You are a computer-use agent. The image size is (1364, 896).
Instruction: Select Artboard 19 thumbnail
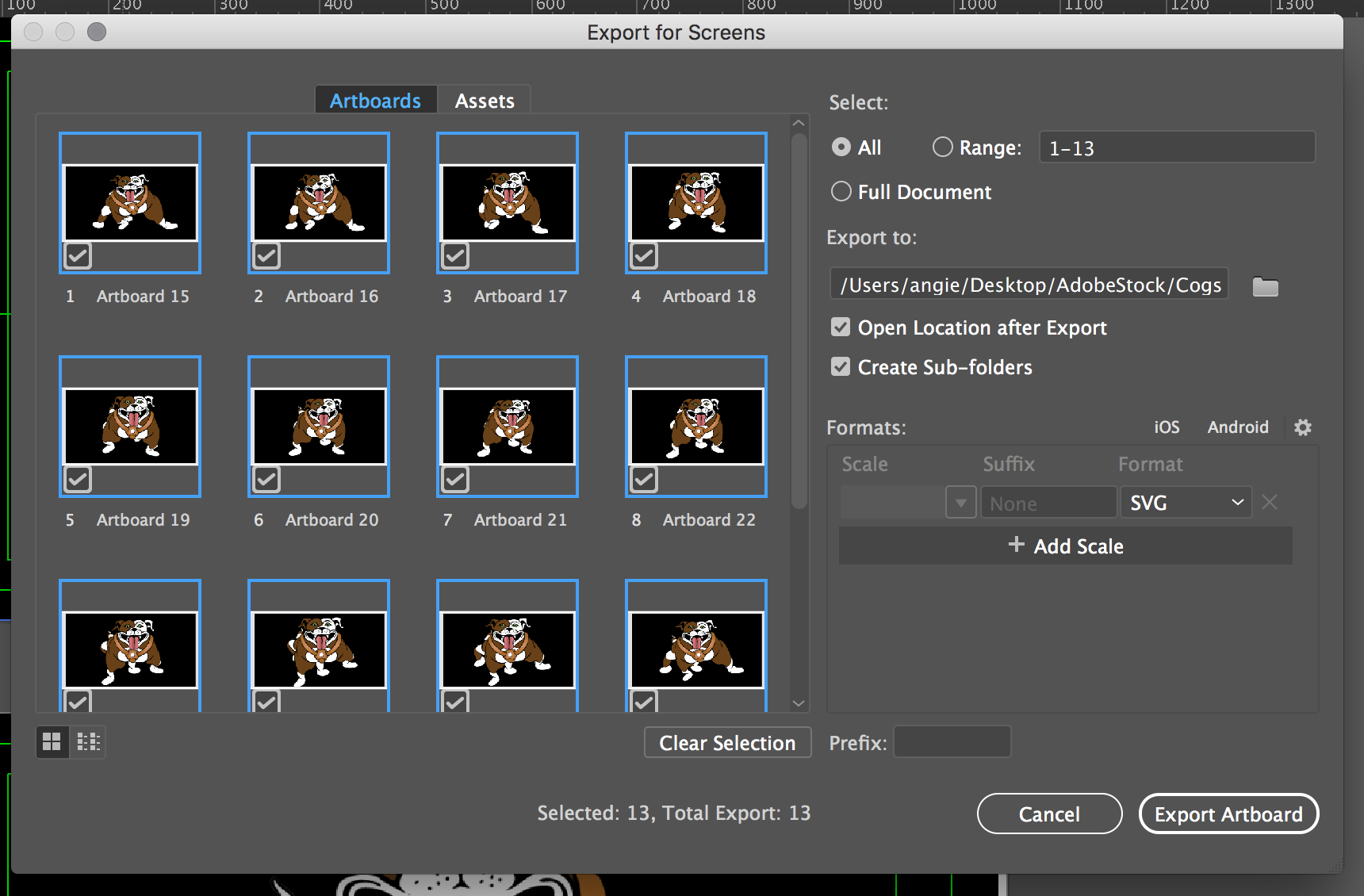pos(130,426)
